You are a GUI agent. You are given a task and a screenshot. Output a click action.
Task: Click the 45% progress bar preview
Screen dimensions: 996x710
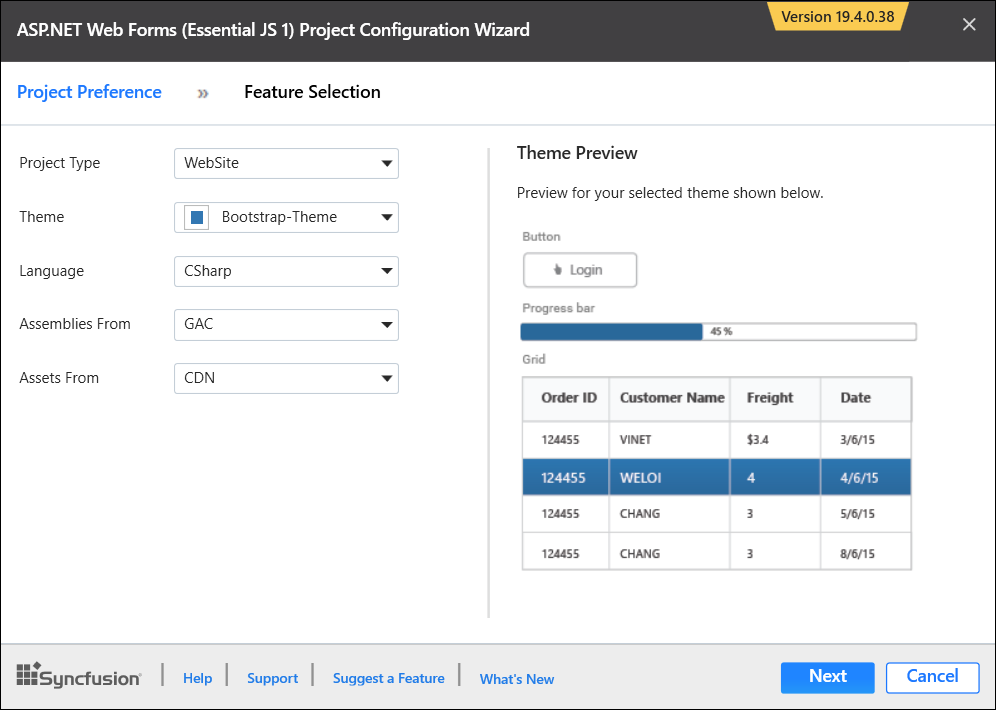pyautogui.click(x=717, y=331)
